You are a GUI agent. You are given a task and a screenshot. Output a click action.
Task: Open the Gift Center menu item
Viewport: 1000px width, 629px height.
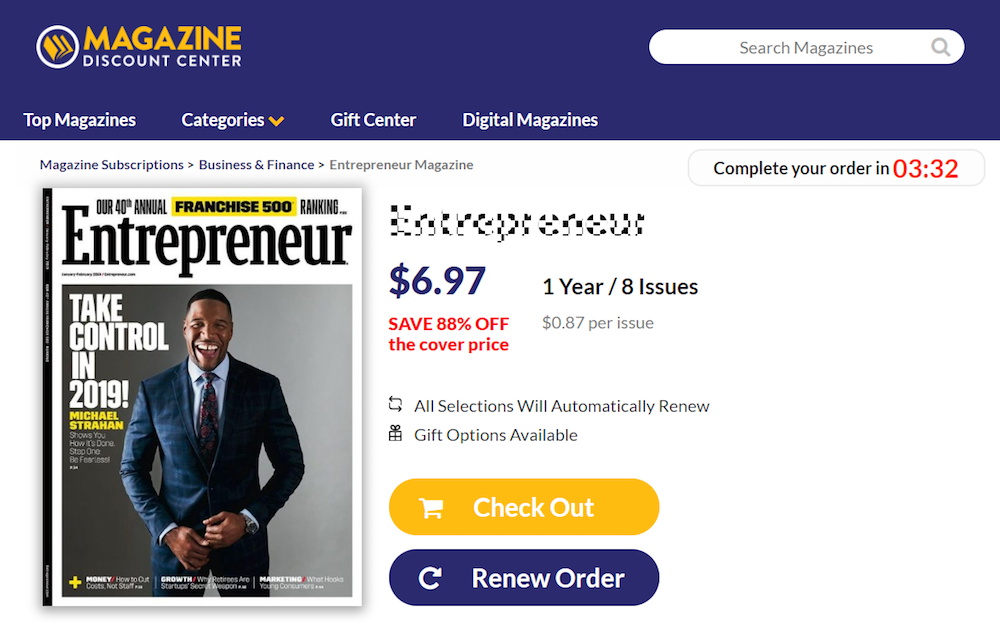(x=373, y=120)
